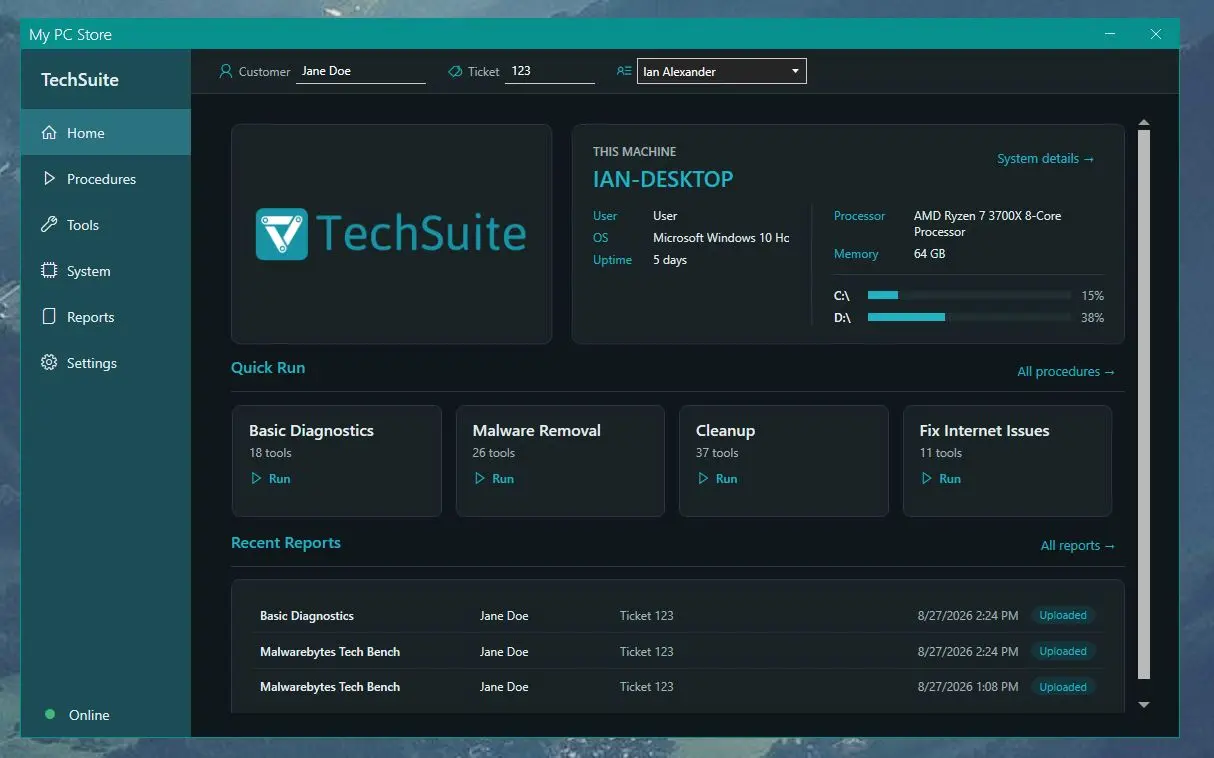Click Uploaded badge on Basic Diagnostics row
Image resolution: width=1214 pixels, height=758 pixels.
pos(1062,616)
